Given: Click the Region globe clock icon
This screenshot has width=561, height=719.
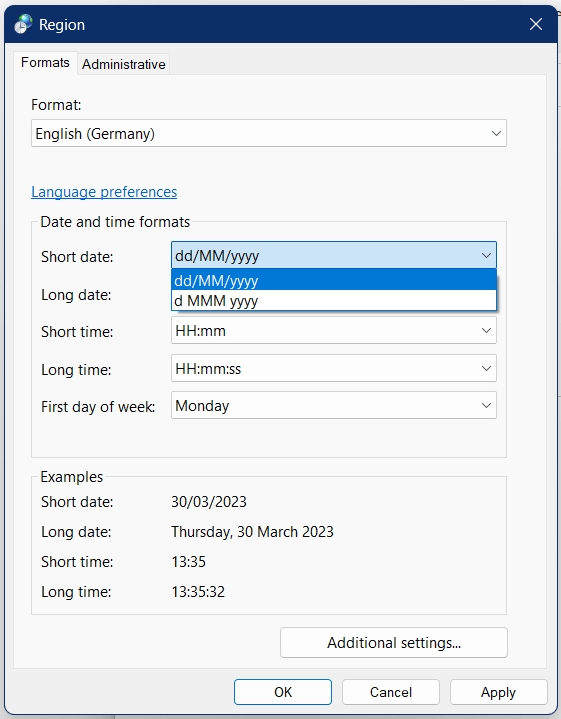Looking at the screenshot, I should click(x=23, y=24).
